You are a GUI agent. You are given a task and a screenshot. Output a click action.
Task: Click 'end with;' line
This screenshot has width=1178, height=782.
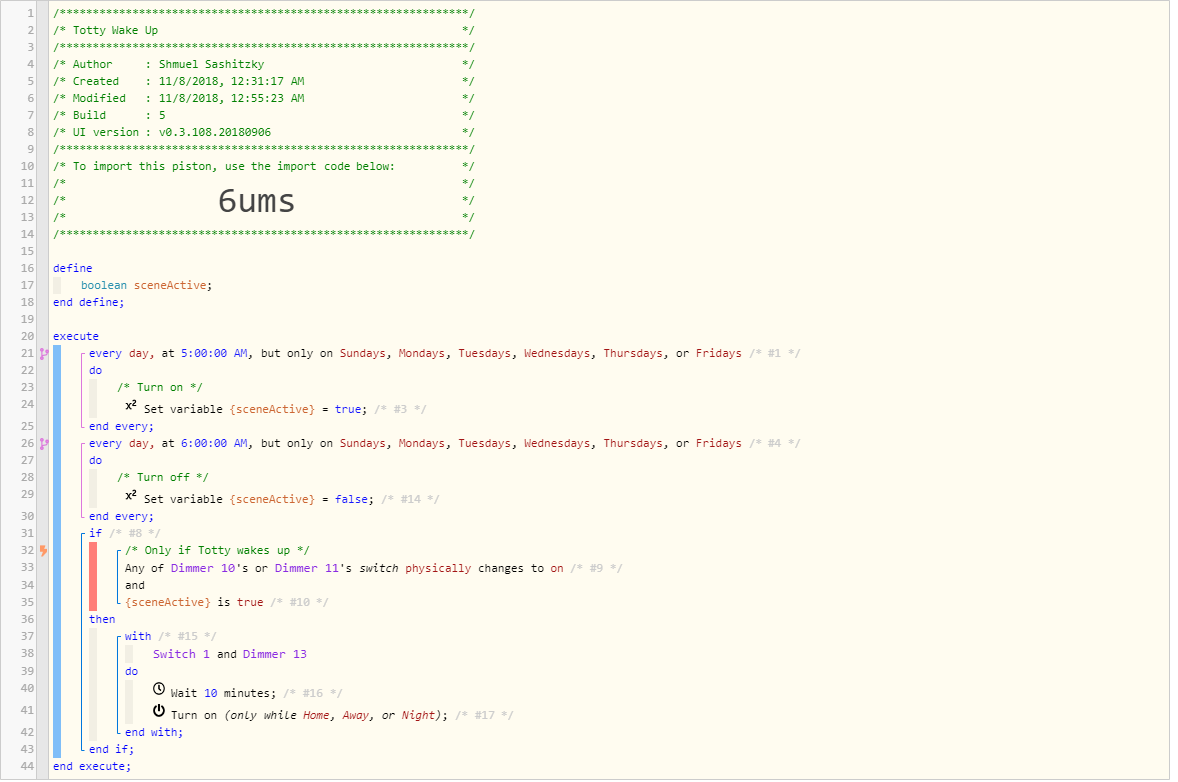[154, 732]
